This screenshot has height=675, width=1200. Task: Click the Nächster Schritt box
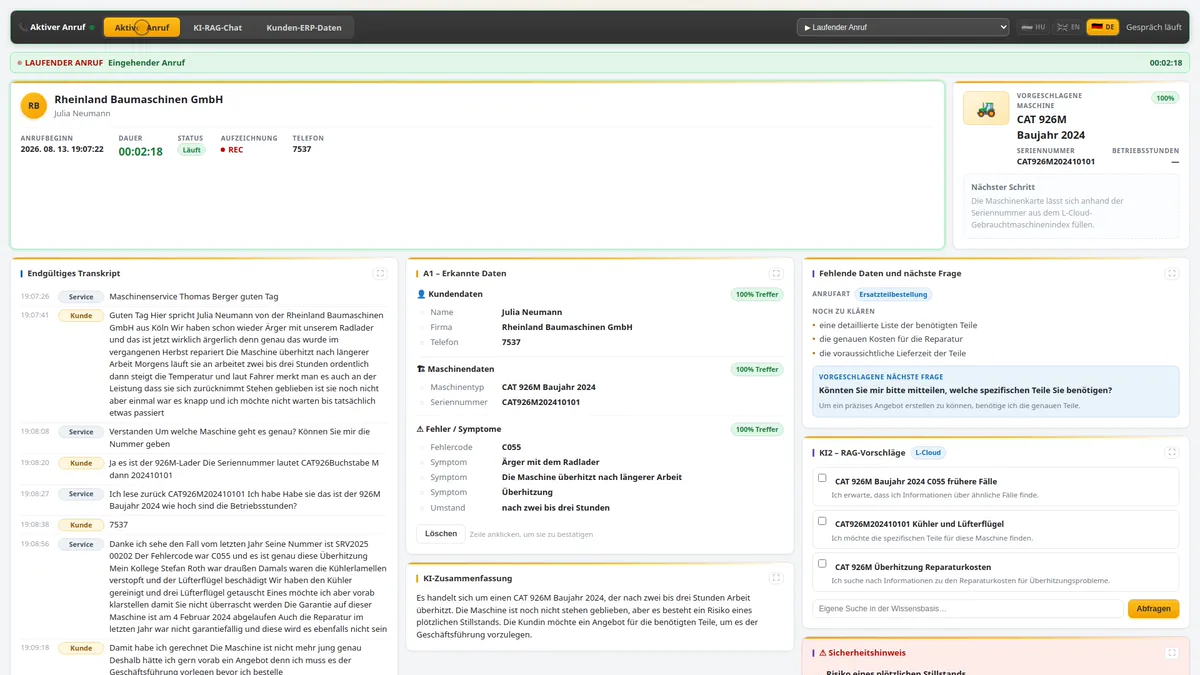click(x=1071, y=207)
